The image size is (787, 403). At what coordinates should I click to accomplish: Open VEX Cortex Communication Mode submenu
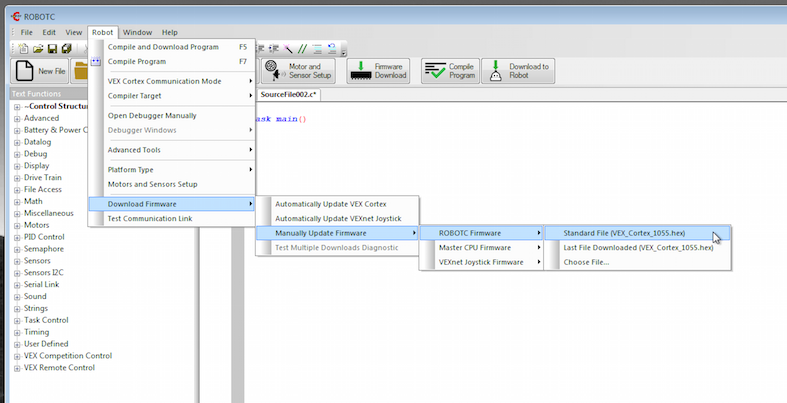coord(172,81)
